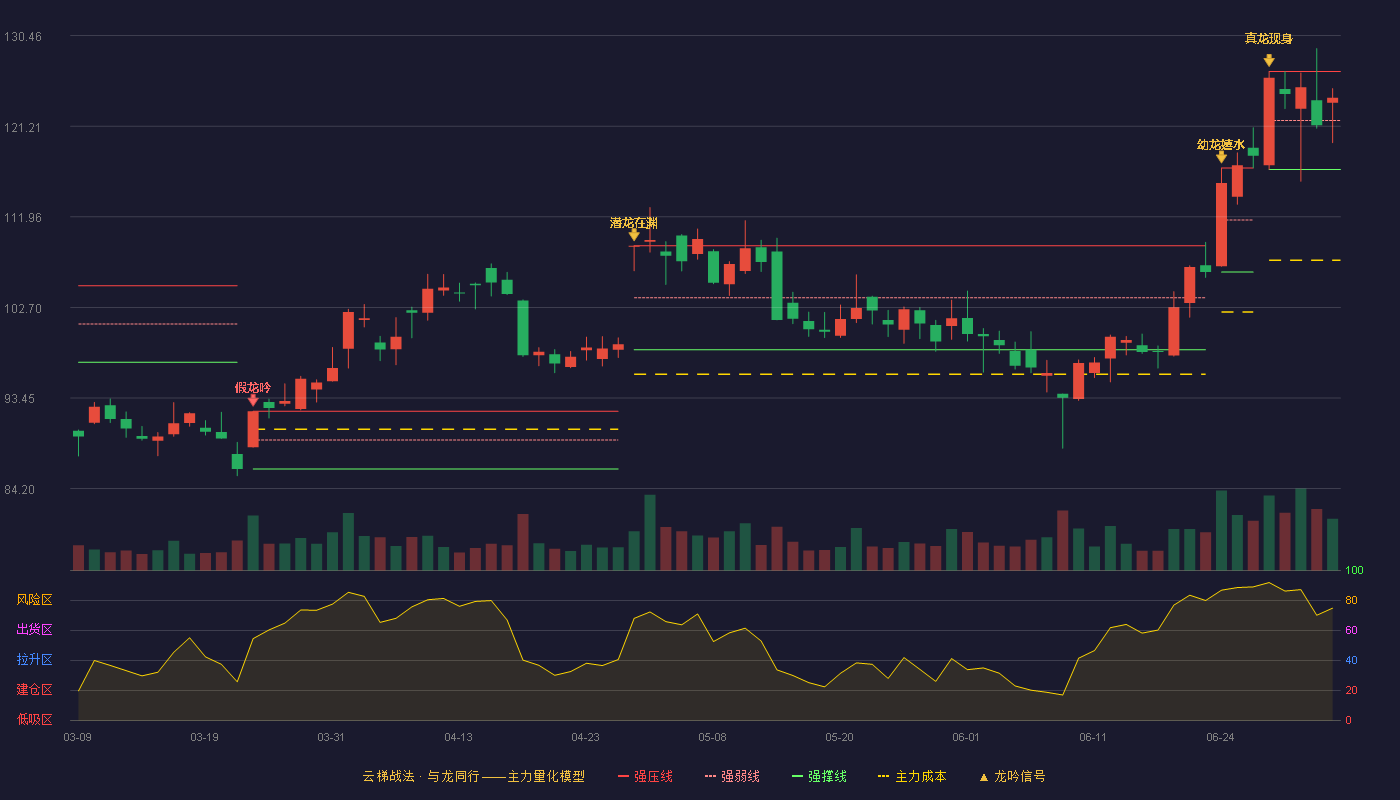Select the 出货区 zone label
This screenshot has width=1400, height=800.
click(x=34, y=630)
